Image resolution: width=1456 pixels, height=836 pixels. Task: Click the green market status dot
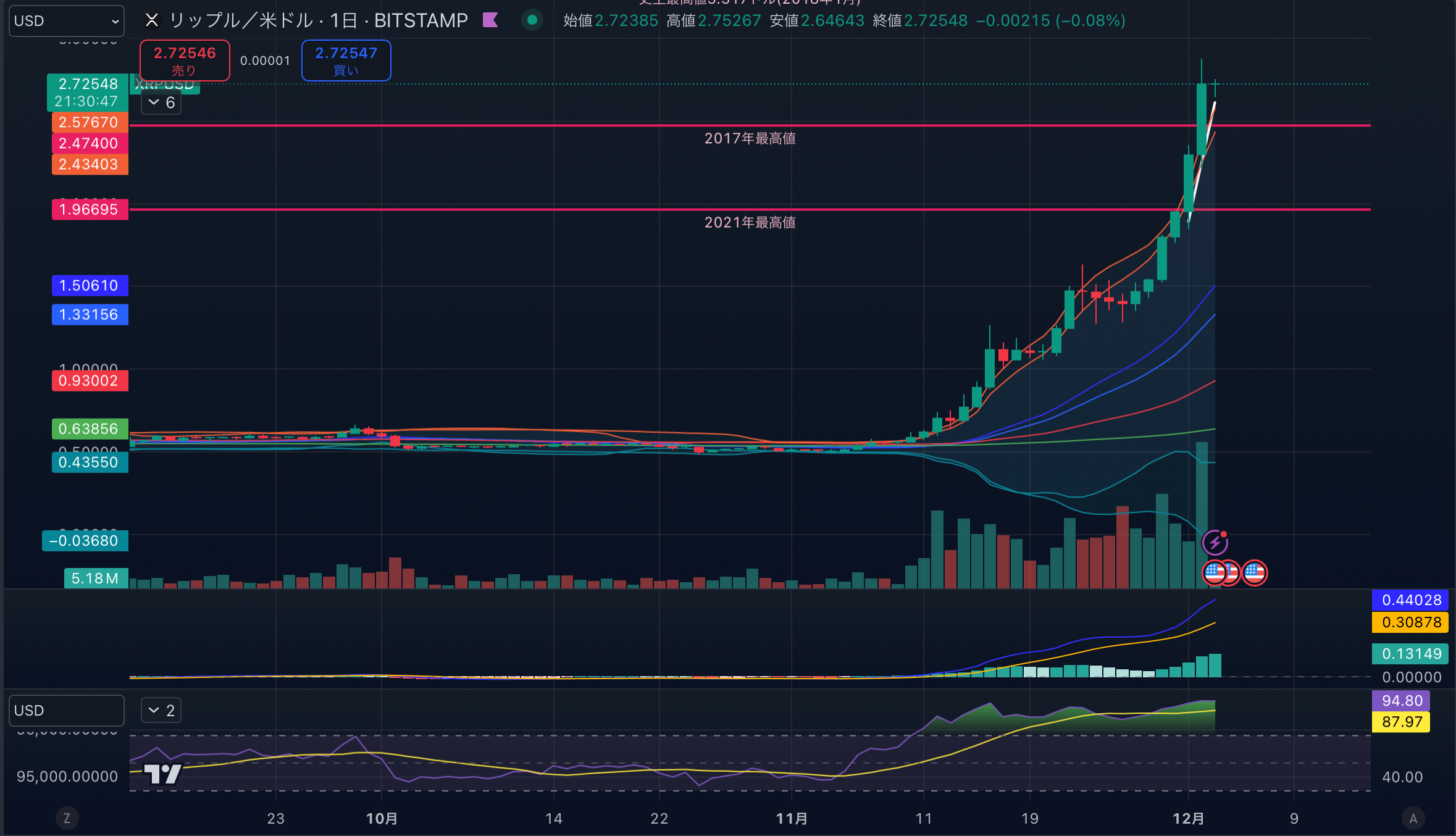point(532,20)
